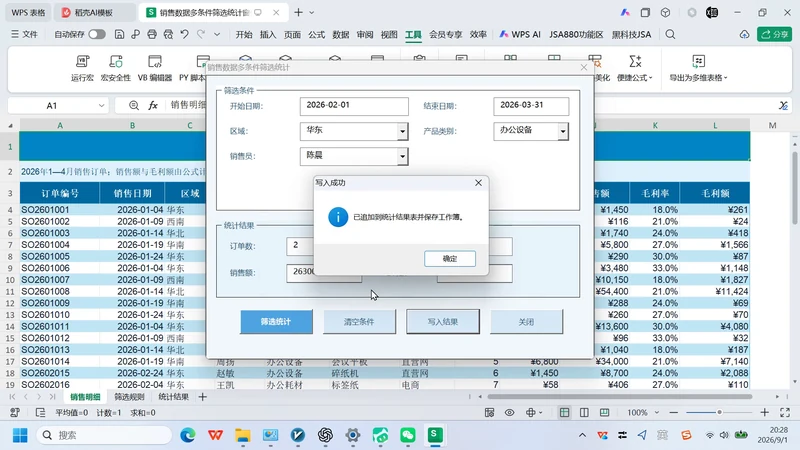The image size is (800, 450).
Task: Open WeChat from taskbar
Action: point(407,435)
